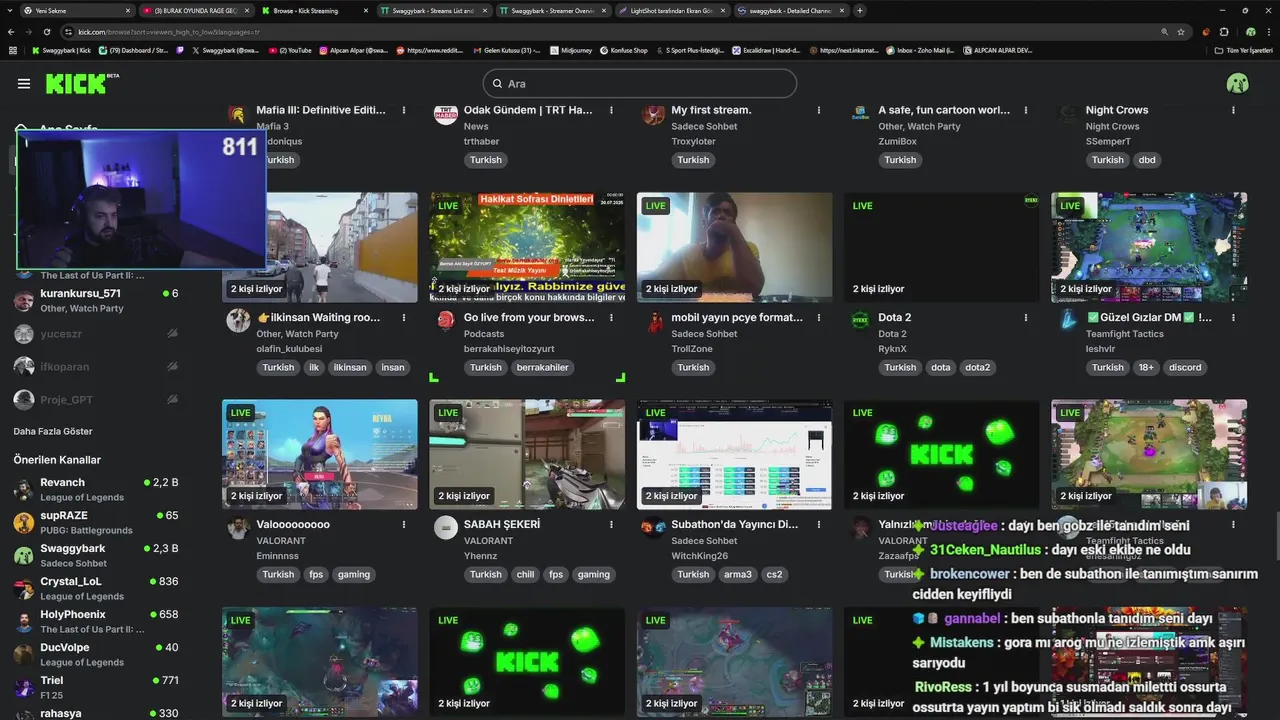Open options menu for My first stream
Viewport: 1280px width, 720px height.
pyautogui.click(x=818, y=110)
